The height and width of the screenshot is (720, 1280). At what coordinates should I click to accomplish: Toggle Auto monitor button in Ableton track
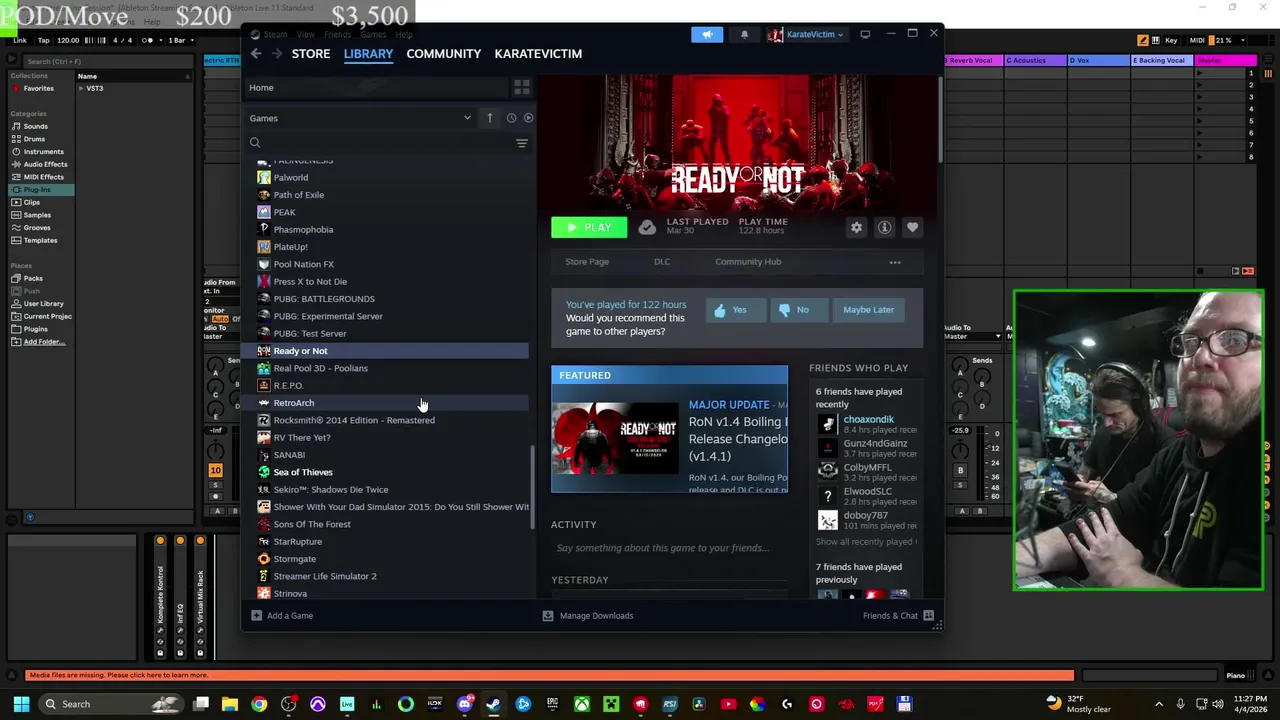[x=219, y=319]
